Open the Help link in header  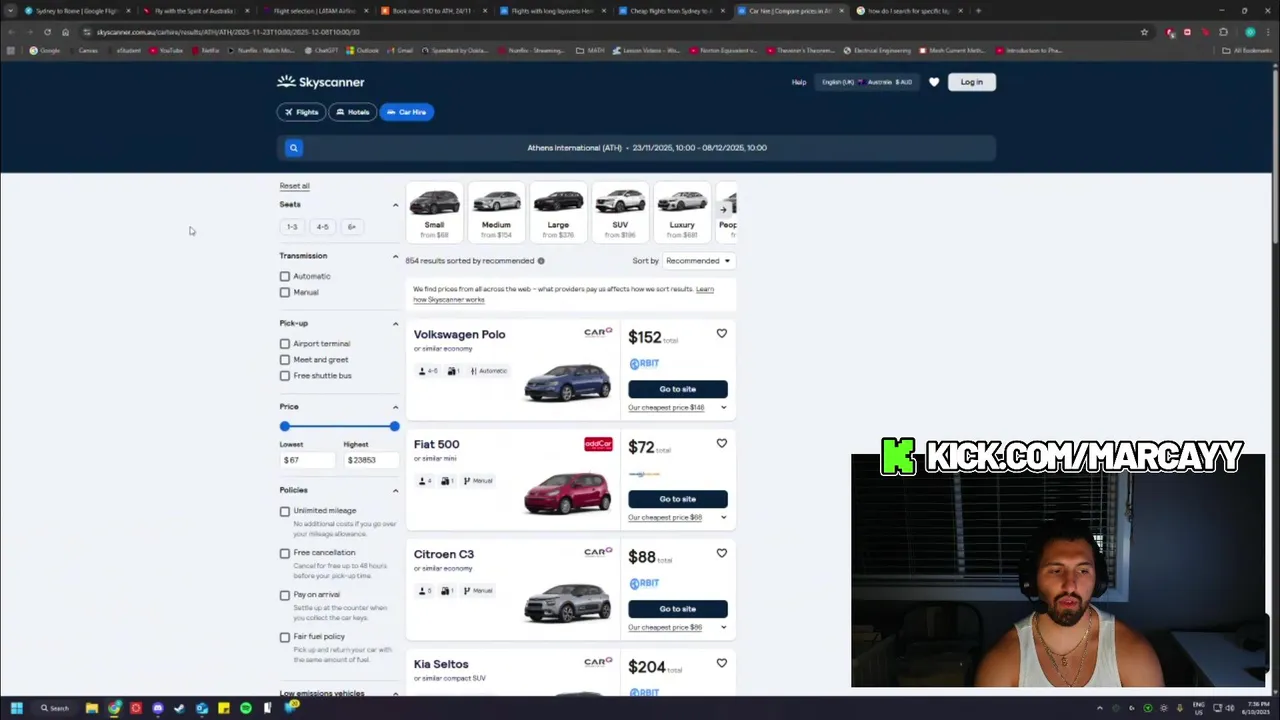pos(799,82)
